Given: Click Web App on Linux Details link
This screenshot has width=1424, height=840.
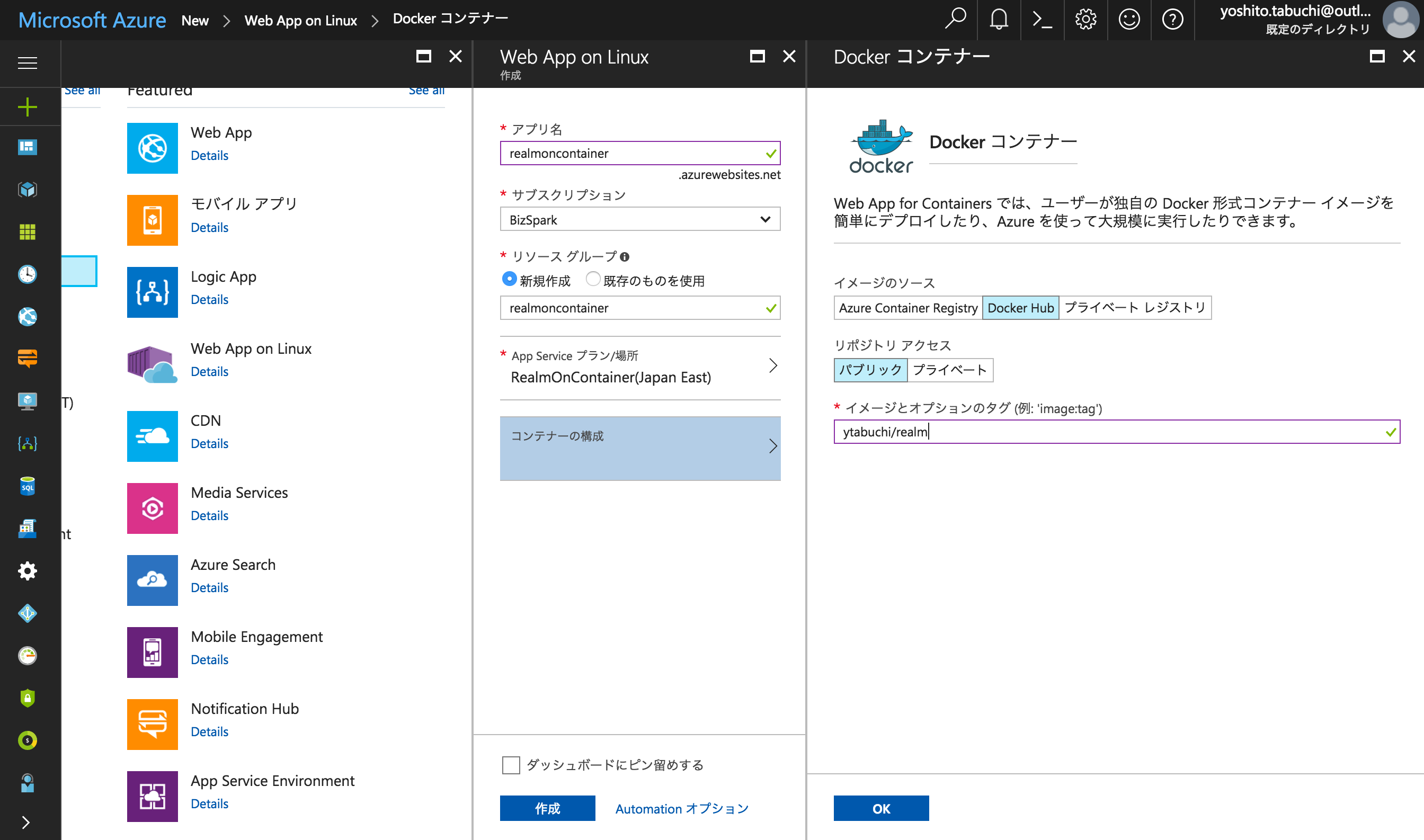Looking at the screenshot, I should coord(208,370).
